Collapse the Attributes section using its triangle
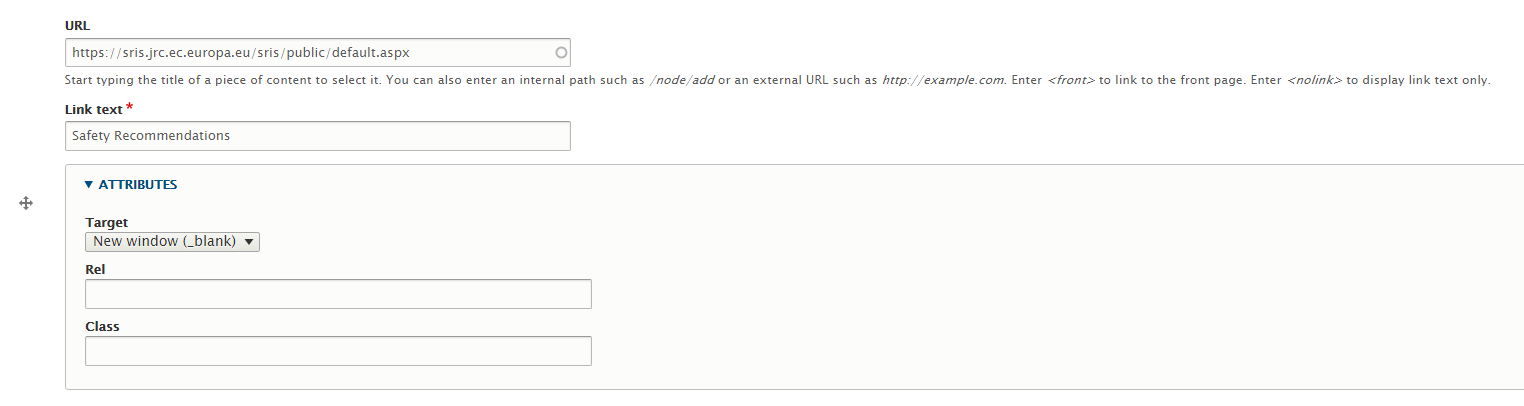The image size is (1524, 406). 89,184
